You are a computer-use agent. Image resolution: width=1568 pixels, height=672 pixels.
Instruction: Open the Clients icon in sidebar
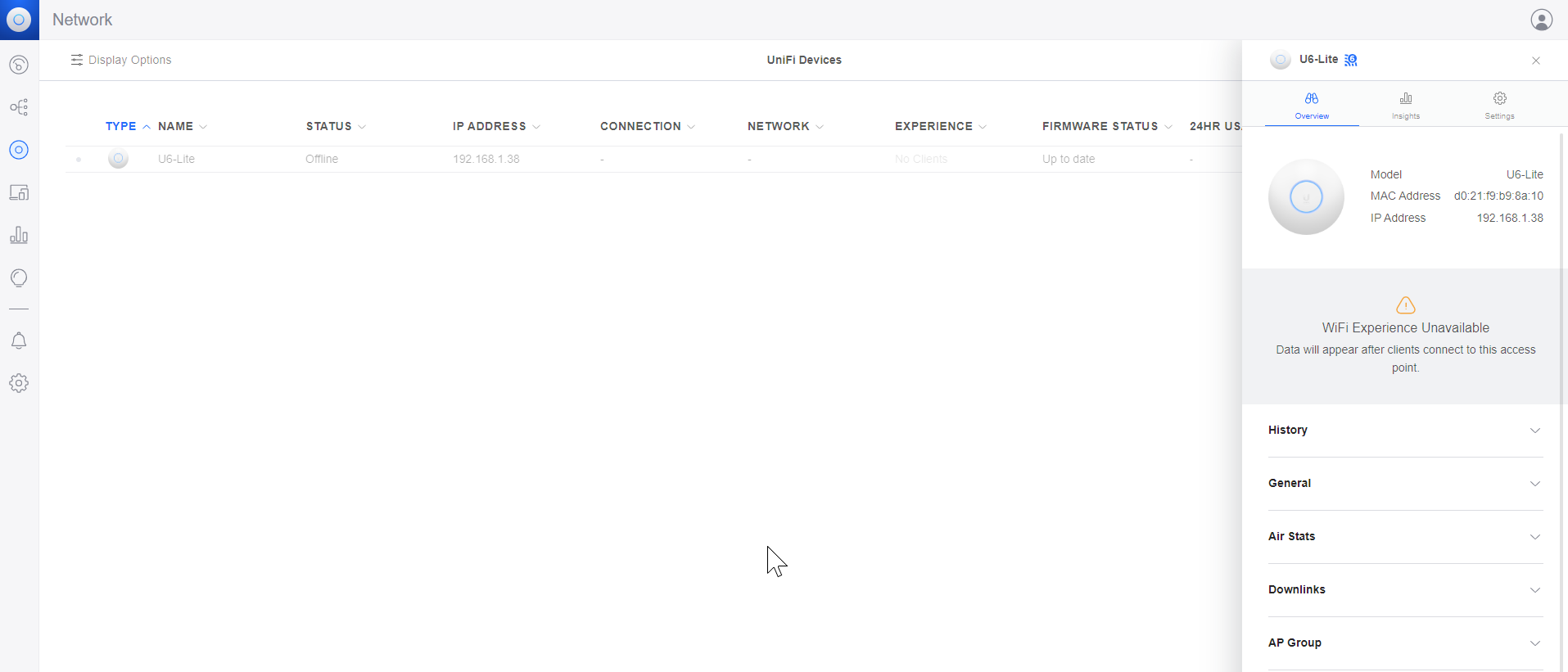tap(19, 192)
